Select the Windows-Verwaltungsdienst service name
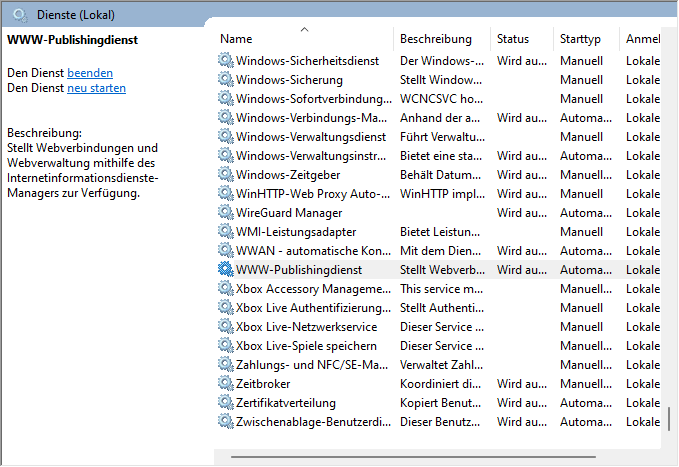The image size is (679, 467). [x=311, y=137]
